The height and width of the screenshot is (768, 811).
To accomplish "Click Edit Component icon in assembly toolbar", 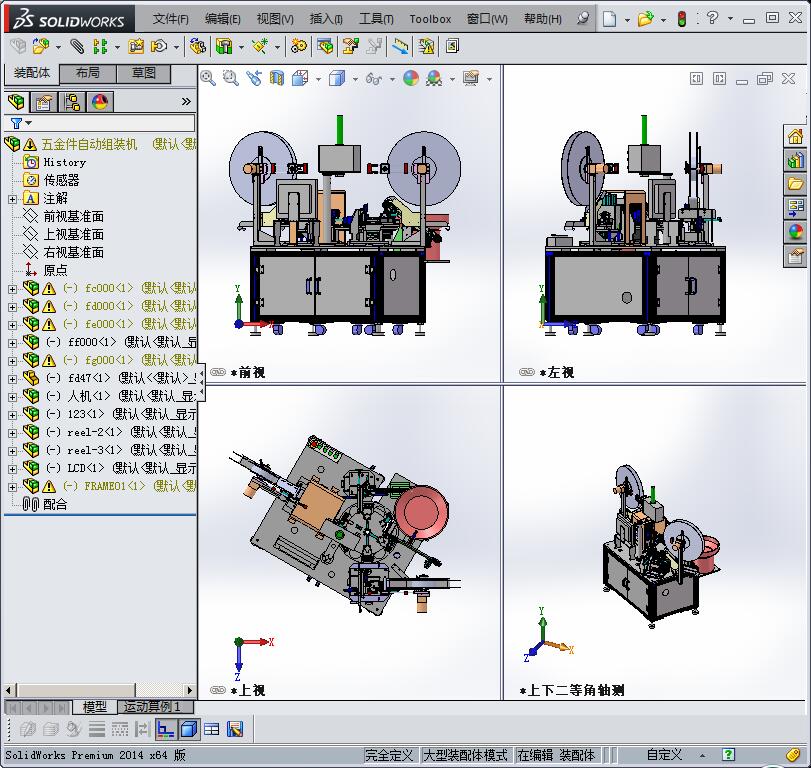I will click(x=18, y=47).
